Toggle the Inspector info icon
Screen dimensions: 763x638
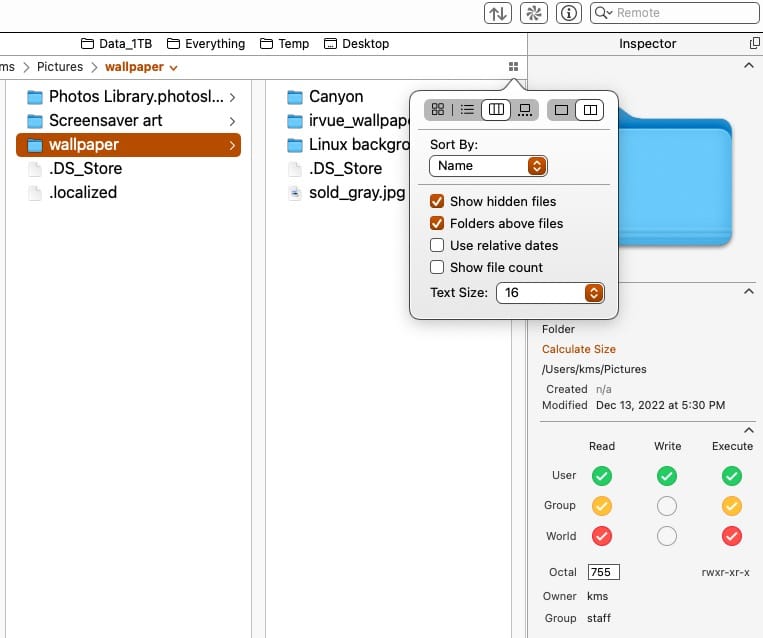pos(569,13)
